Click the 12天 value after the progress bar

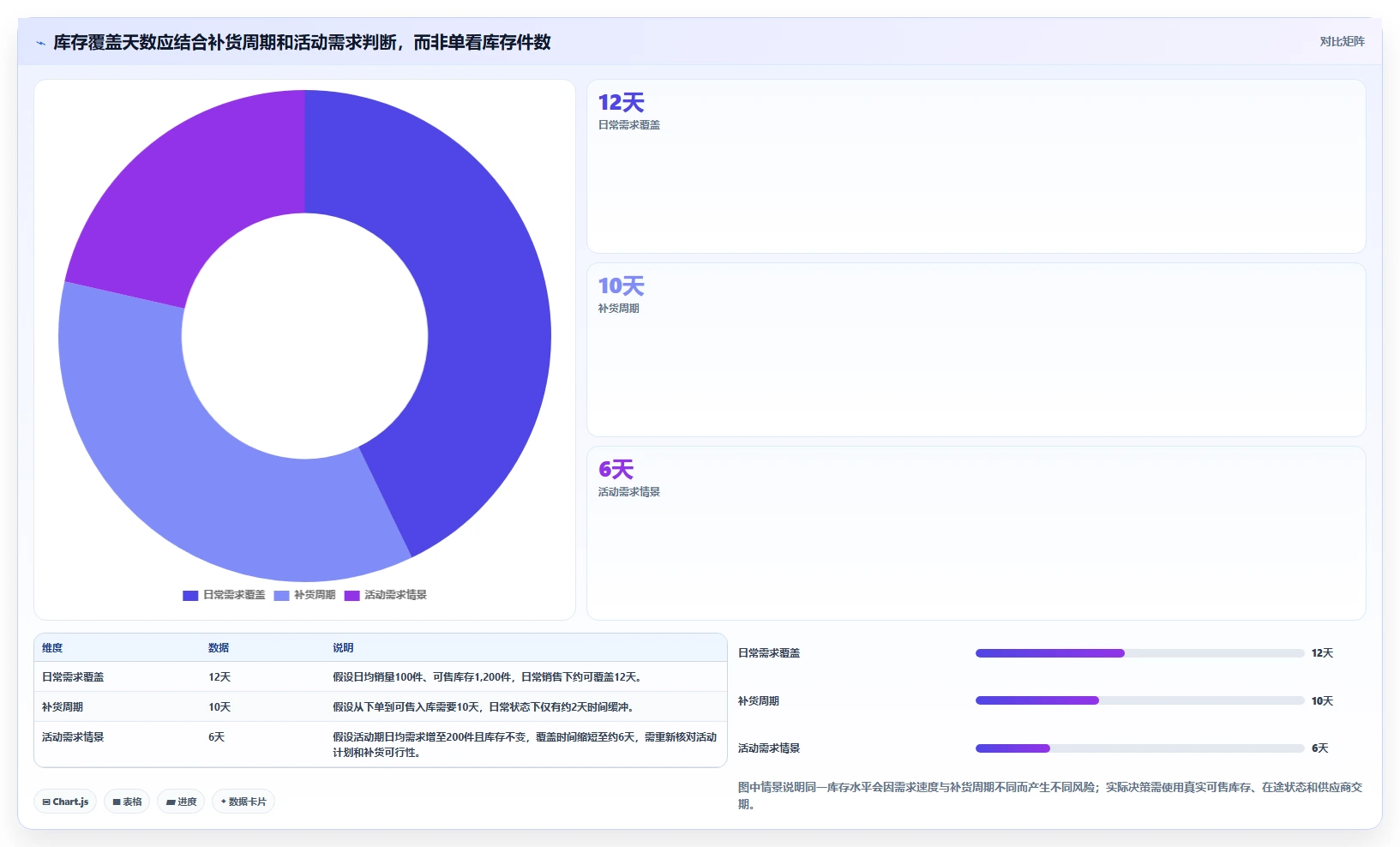[1322, 653]
